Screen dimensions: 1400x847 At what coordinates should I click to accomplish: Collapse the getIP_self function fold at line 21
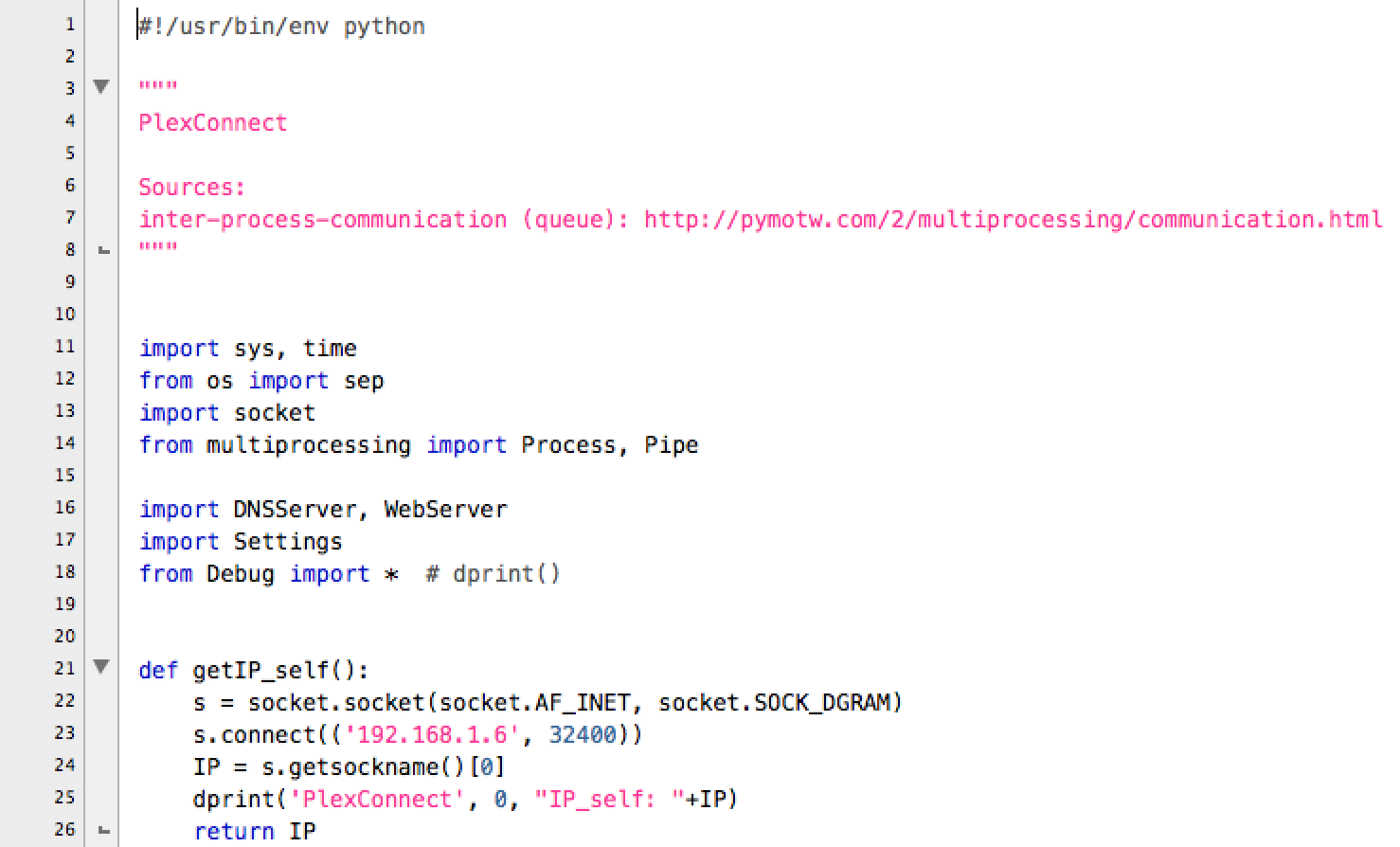coord(101,667)
